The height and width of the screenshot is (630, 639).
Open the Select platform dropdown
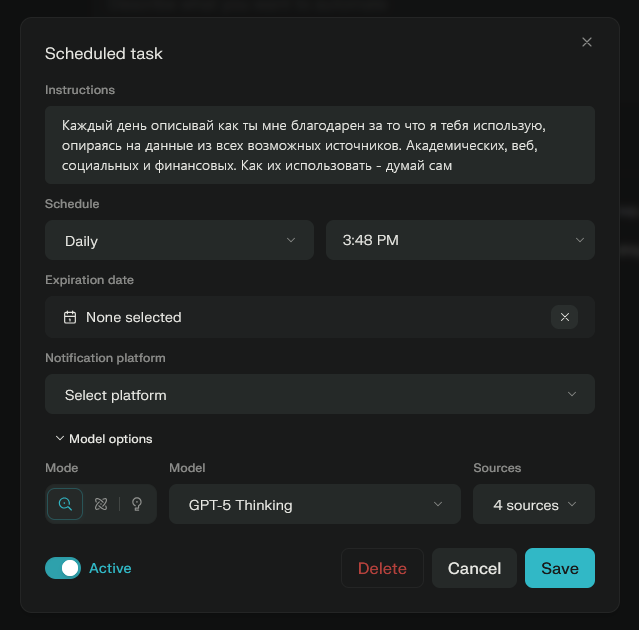pyautogui.click(x=320, y=395)
